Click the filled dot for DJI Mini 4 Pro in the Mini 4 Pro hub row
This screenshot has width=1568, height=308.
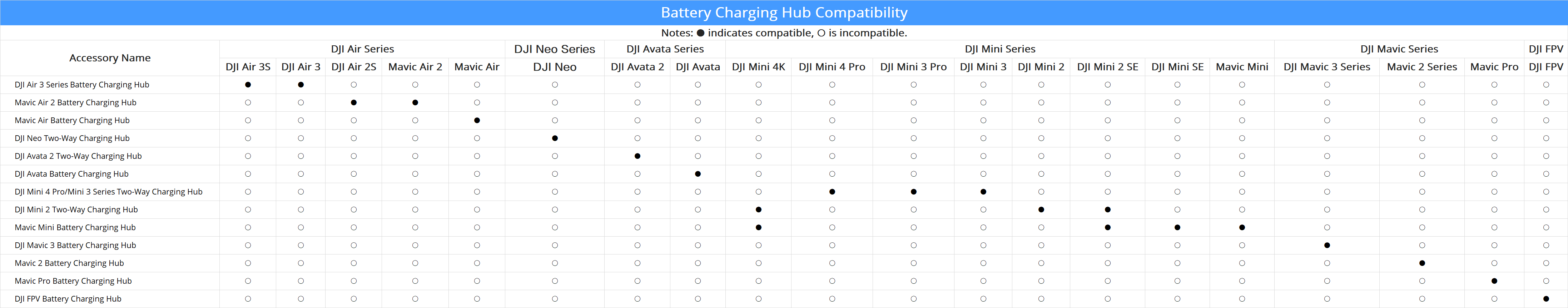832,192
